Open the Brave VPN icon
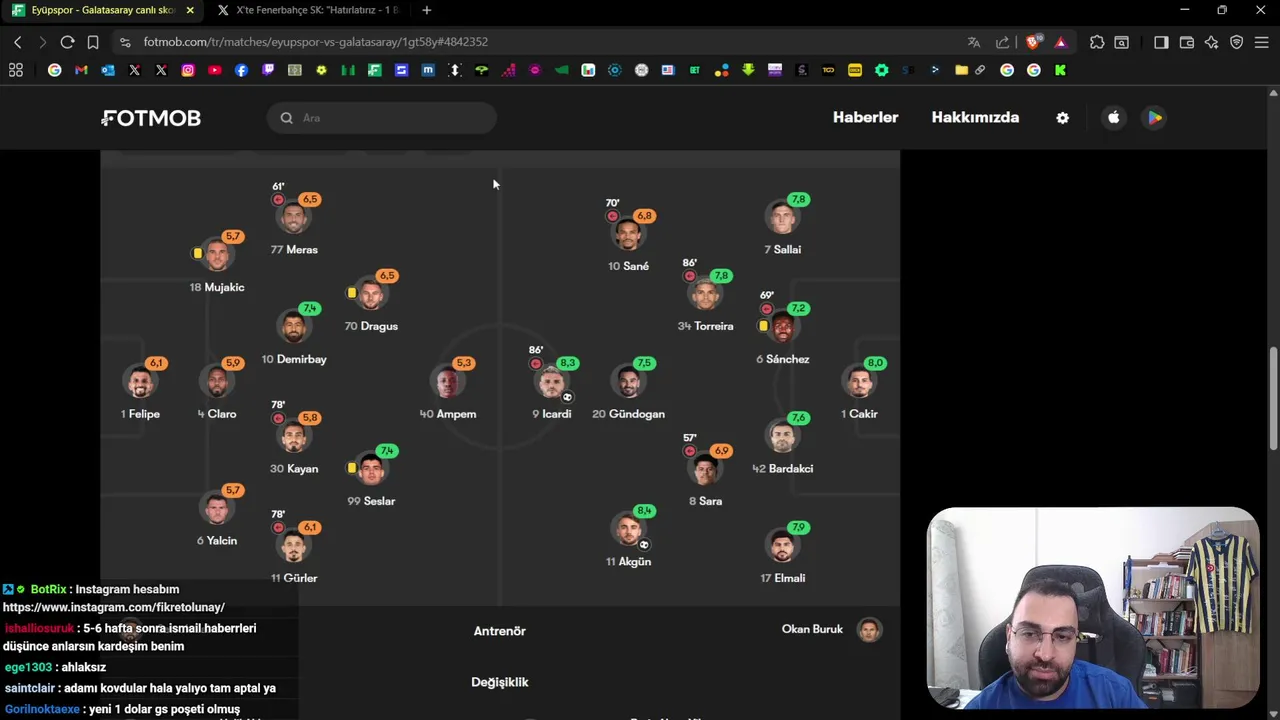 click(x=1237, y=42)
